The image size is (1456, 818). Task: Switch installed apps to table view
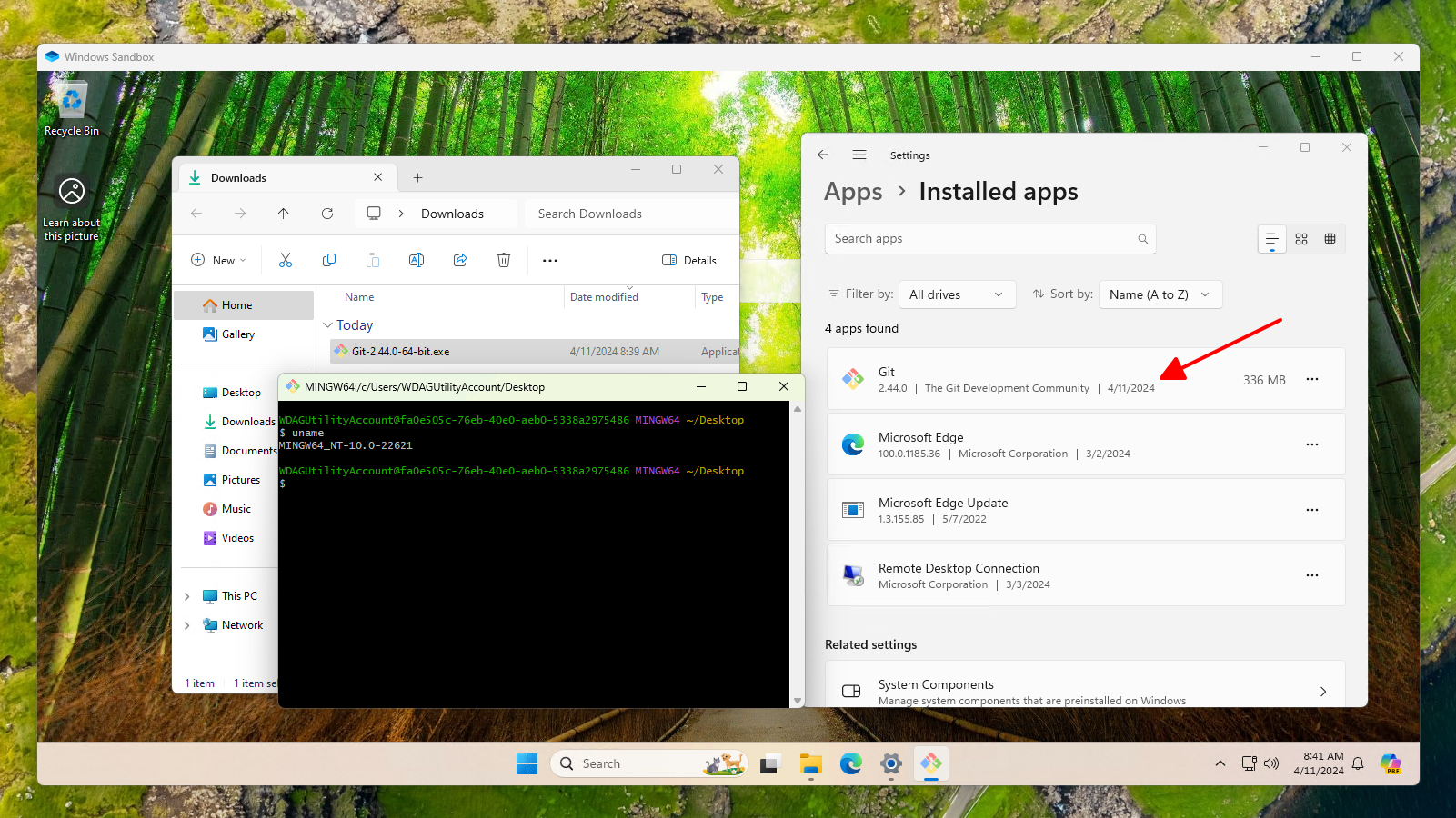coord(1330,239)
